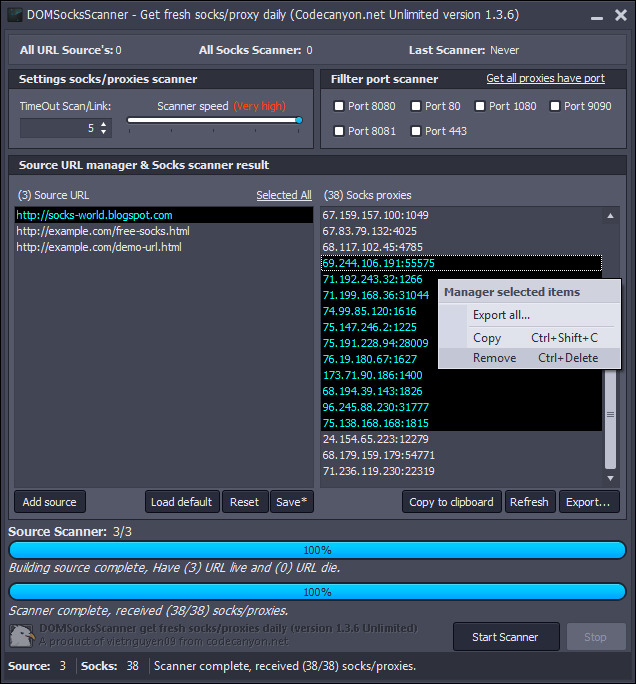Enable the Port 9090 filter checkbox
This screenshot has height=684, width=636.
click(x=555, y=106)
